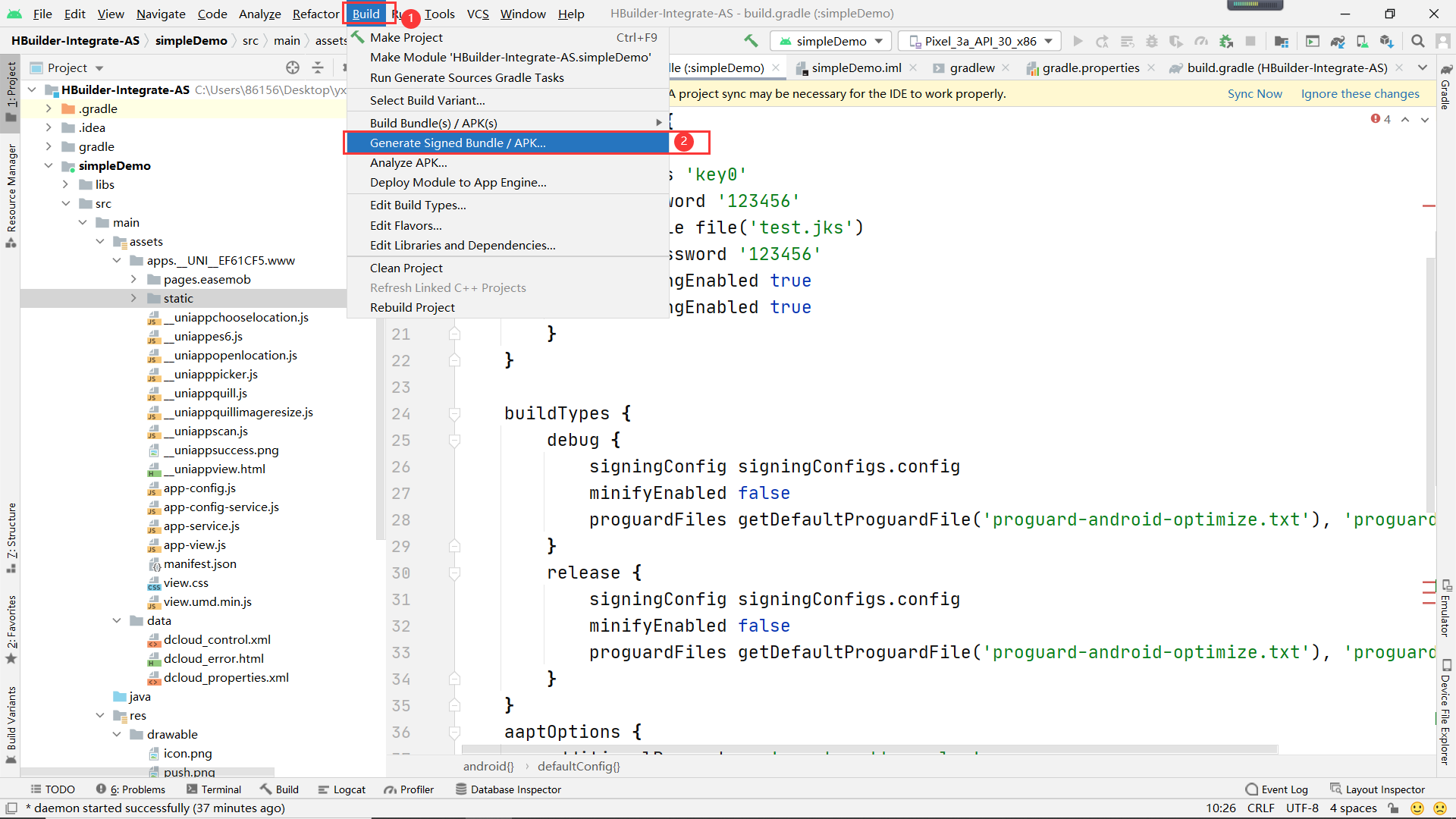The image size is (1456, 819).
Task: Click the Make Project hammer icon in toolbar
Action: click(751, 41)
